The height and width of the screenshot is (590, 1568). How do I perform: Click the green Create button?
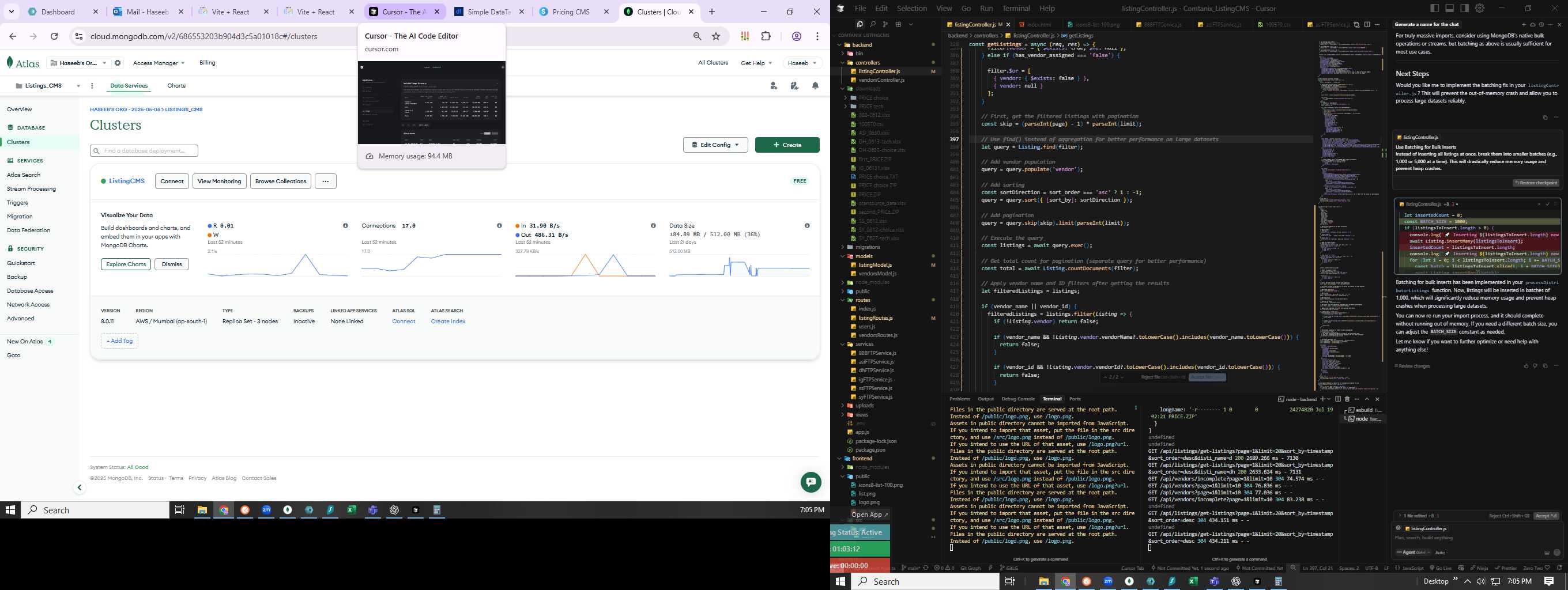coord(787,145)
